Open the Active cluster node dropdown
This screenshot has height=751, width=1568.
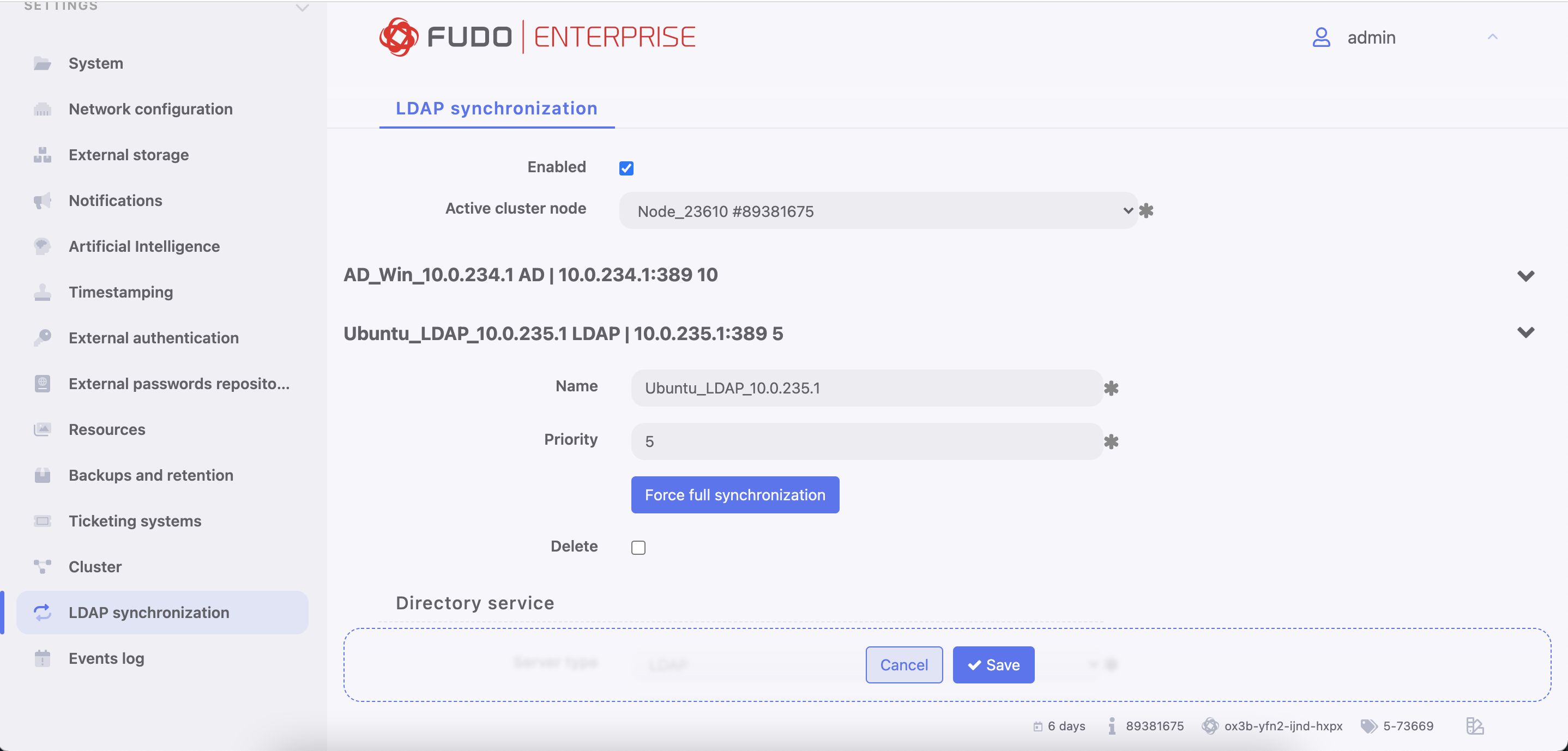[x=878, y=210]
